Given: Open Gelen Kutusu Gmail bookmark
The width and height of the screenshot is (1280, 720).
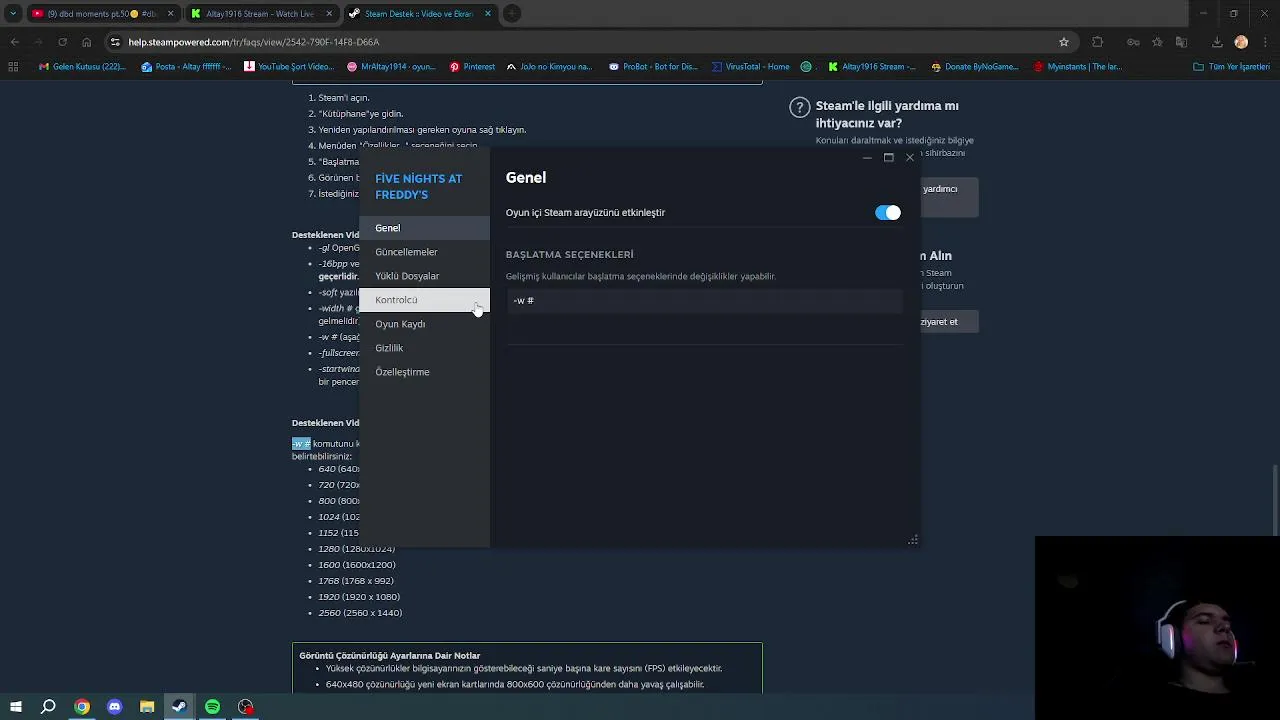Looking at the screenshot, I should pos(82,67).
